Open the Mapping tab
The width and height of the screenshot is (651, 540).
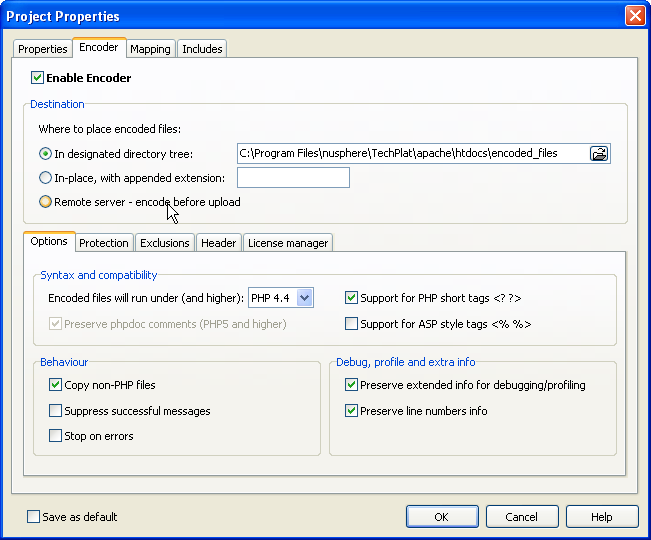coord(150,49)
